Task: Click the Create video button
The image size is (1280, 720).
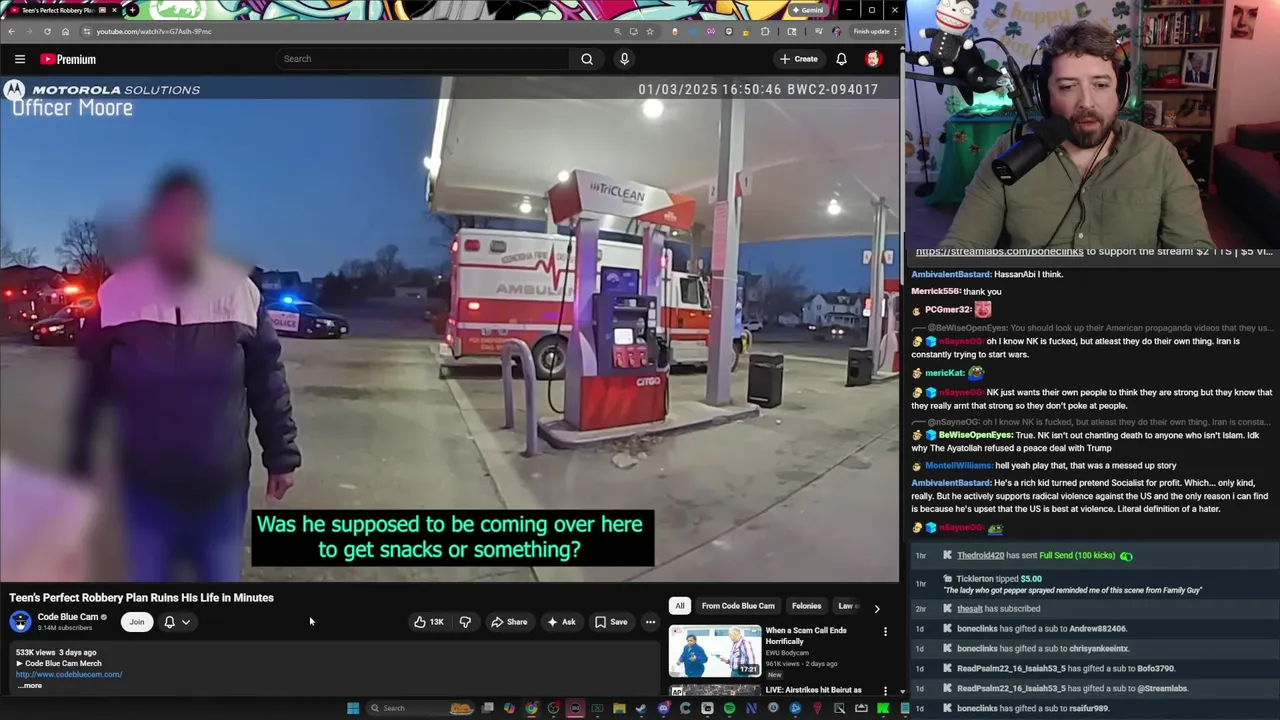Action: click(x=799, y=59)
